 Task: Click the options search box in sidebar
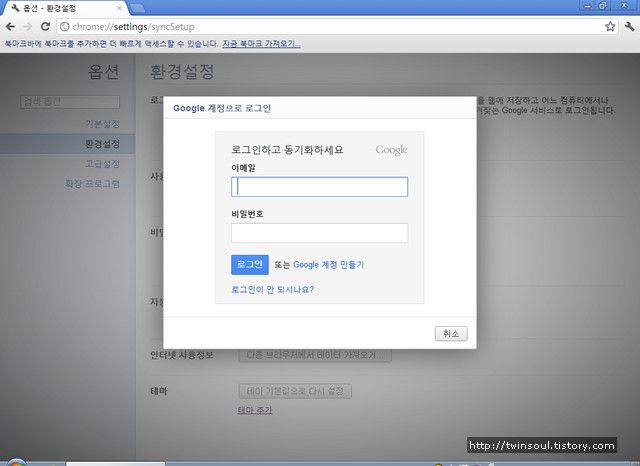70,102
